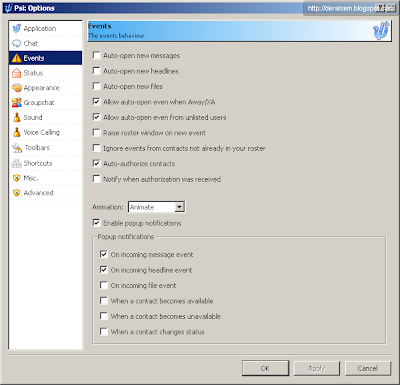The width and height of the screenshot is (400, 385).
Task: Go to the Groupchat options page
Action: (45, 103)
